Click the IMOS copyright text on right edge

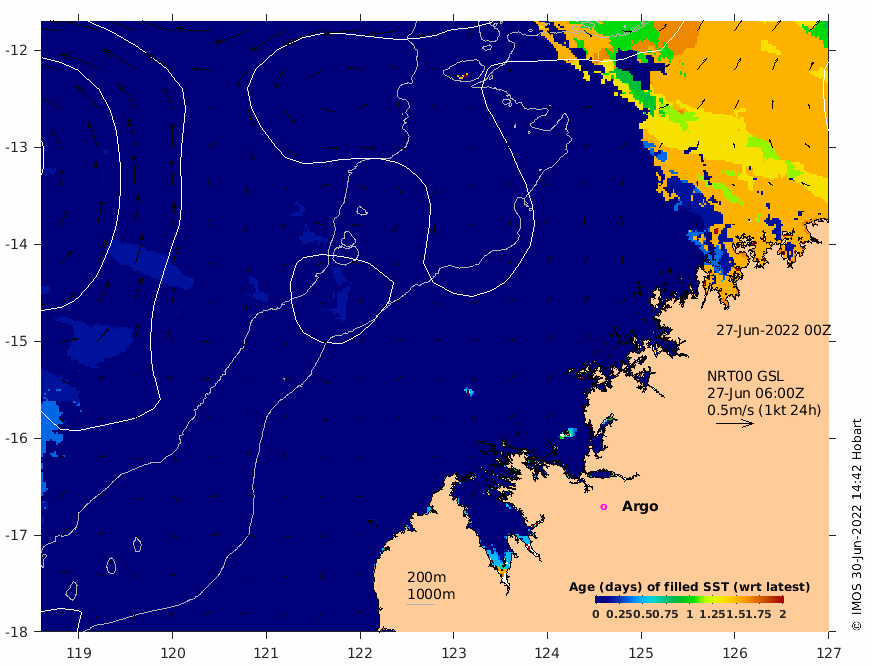[x=856, y=525]
